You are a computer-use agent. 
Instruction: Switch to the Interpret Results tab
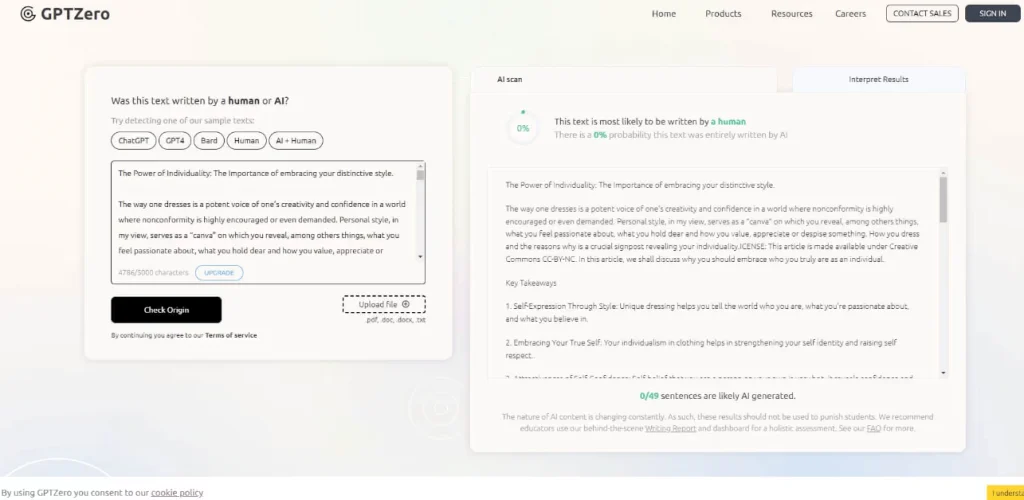(878, 79)
